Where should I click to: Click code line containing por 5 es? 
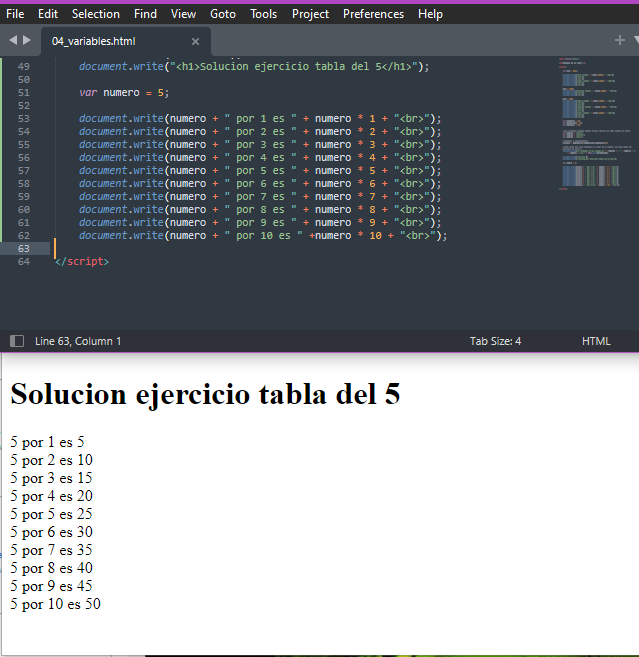pos(260,171)
